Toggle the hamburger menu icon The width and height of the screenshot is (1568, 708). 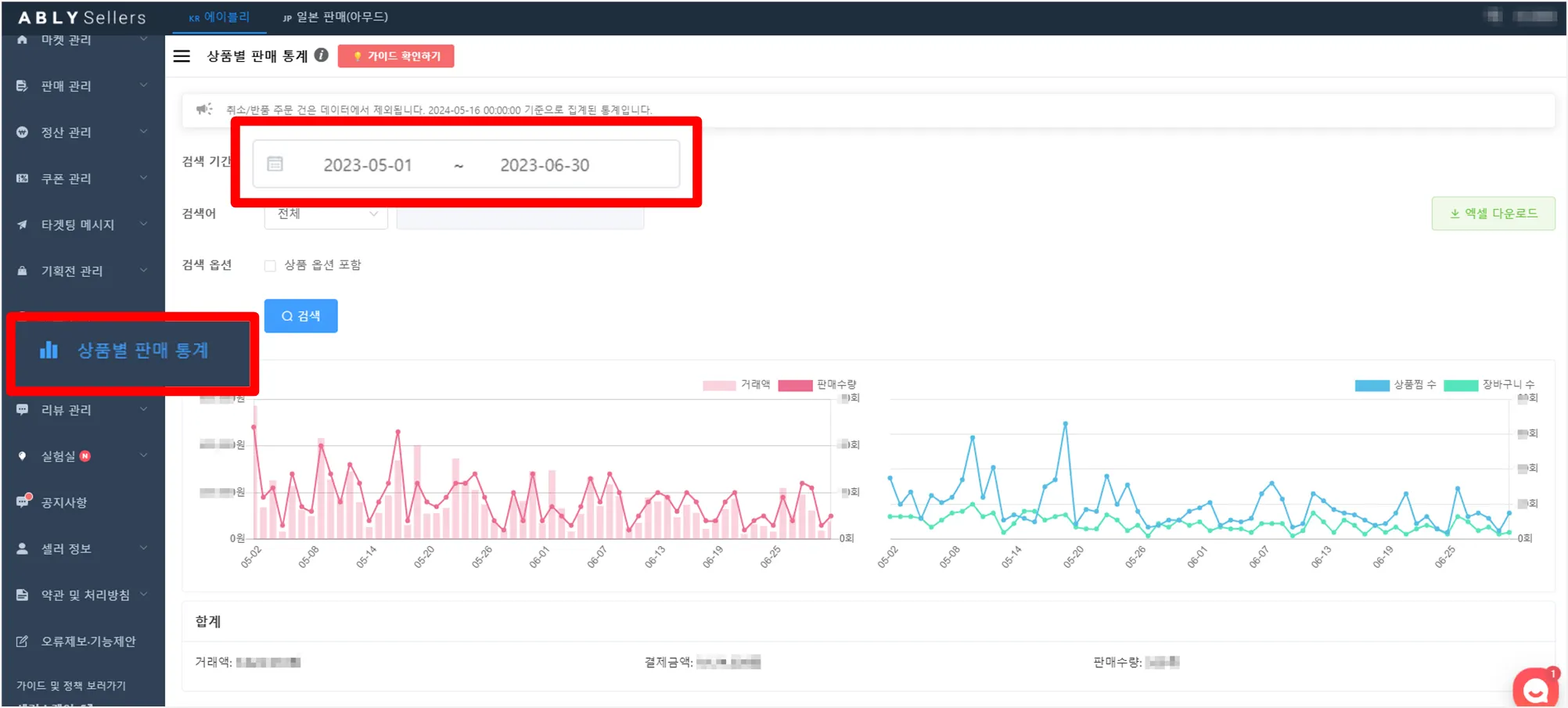(x=182, y=56)
